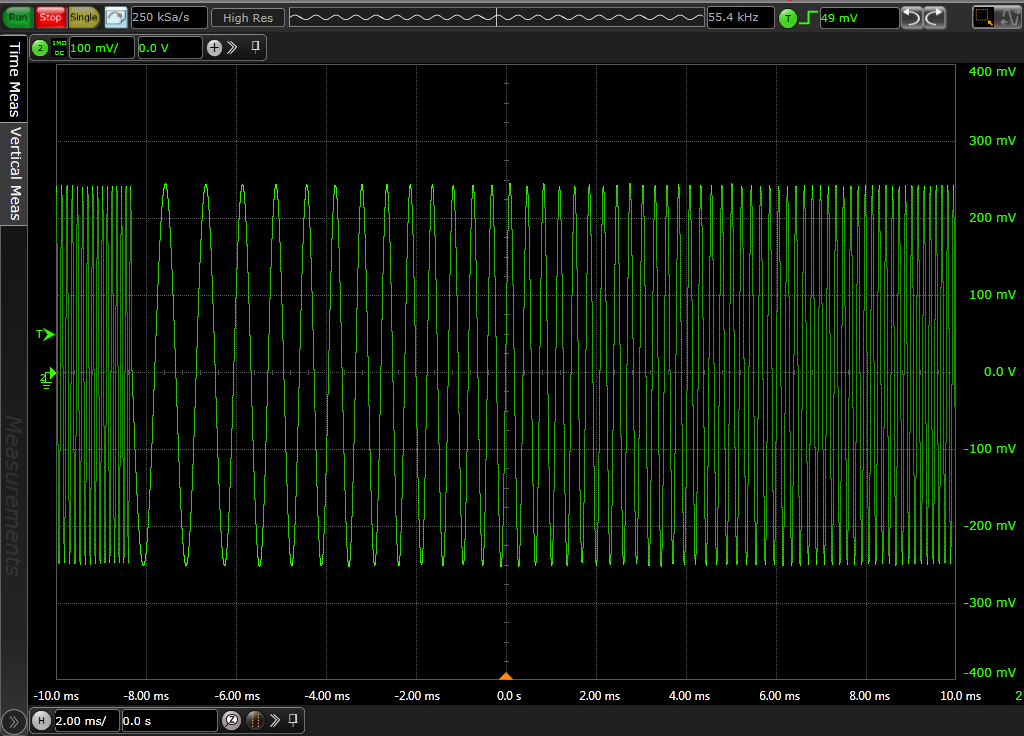Click the auto-scale icon beside Single

point(116,17)
